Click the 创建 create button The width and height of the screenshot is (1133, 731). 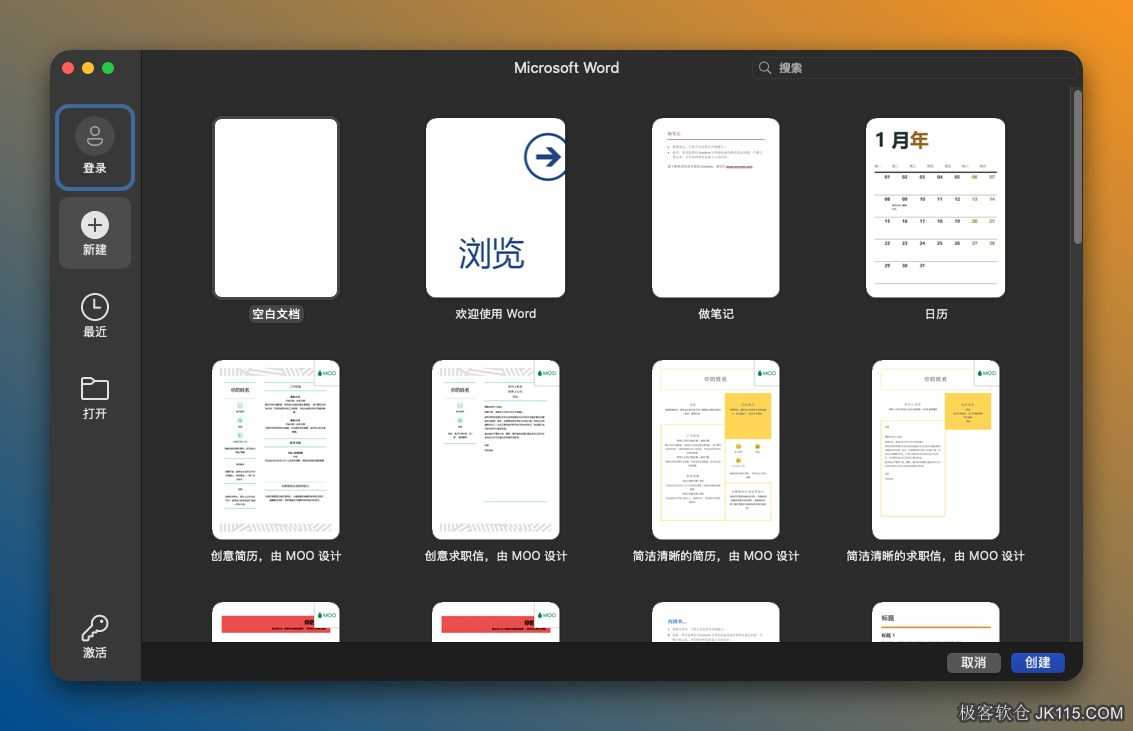click(x=1038, y=662)
